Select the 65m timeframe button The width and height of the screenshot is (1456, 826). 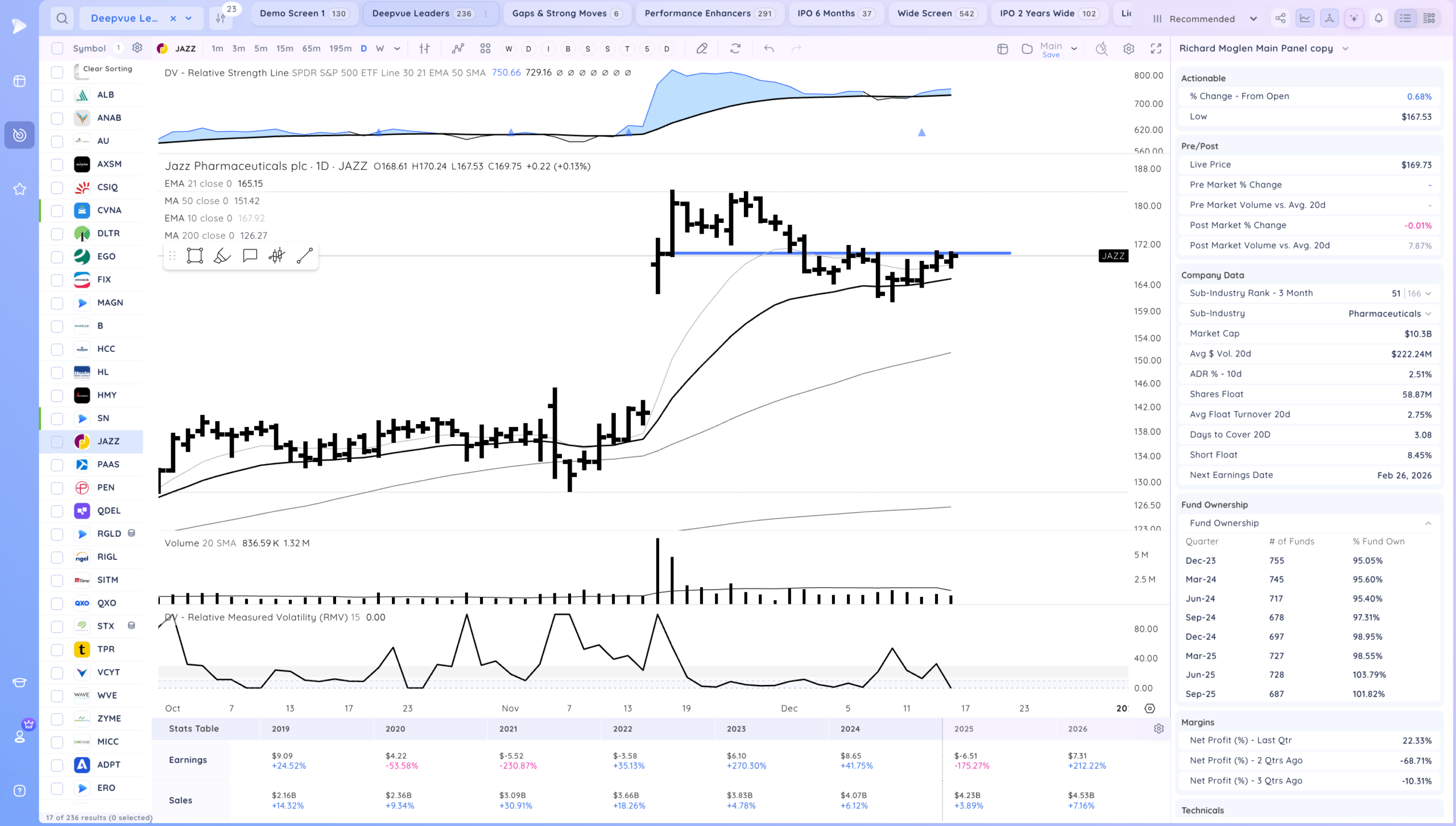tap(311, 49)
